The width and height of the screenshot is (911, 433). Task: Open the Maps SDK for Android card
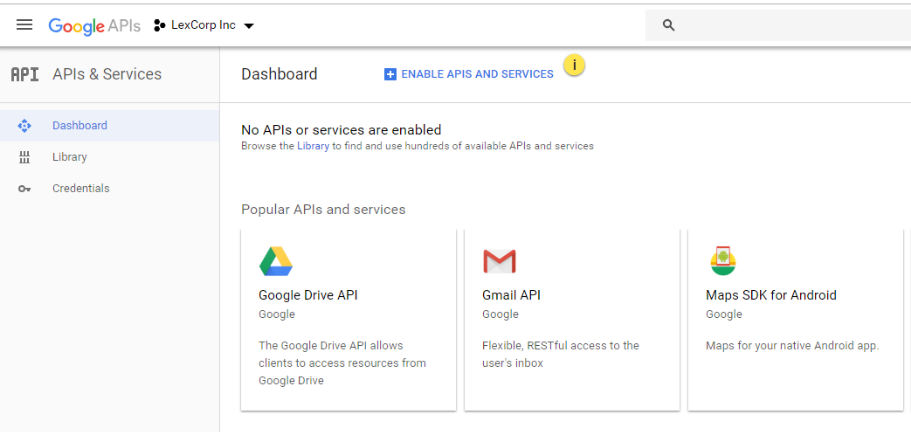click(x=796, y=319)
